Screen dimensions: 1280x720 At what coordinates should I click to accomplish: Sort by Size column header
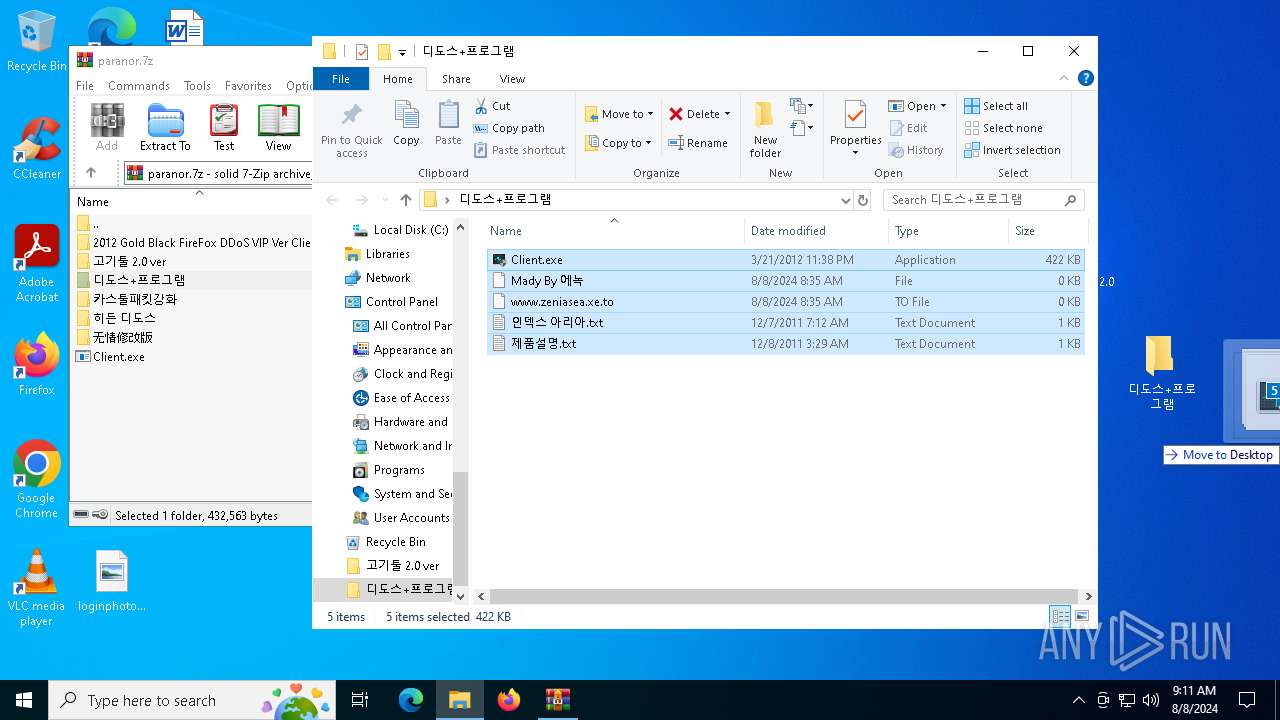click(1046, 231)
